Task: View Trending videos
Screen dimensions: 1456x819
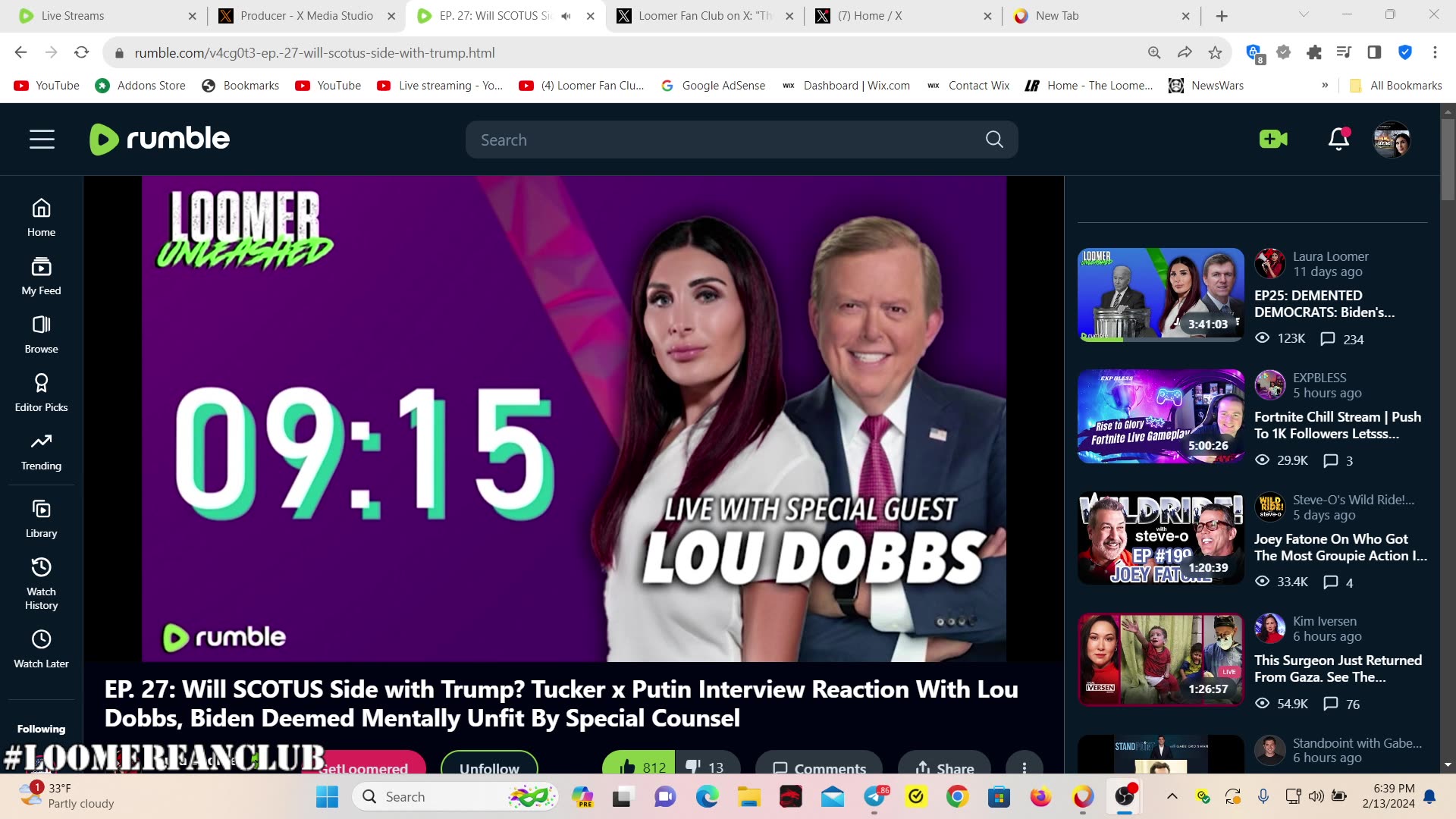Action: 41,450
